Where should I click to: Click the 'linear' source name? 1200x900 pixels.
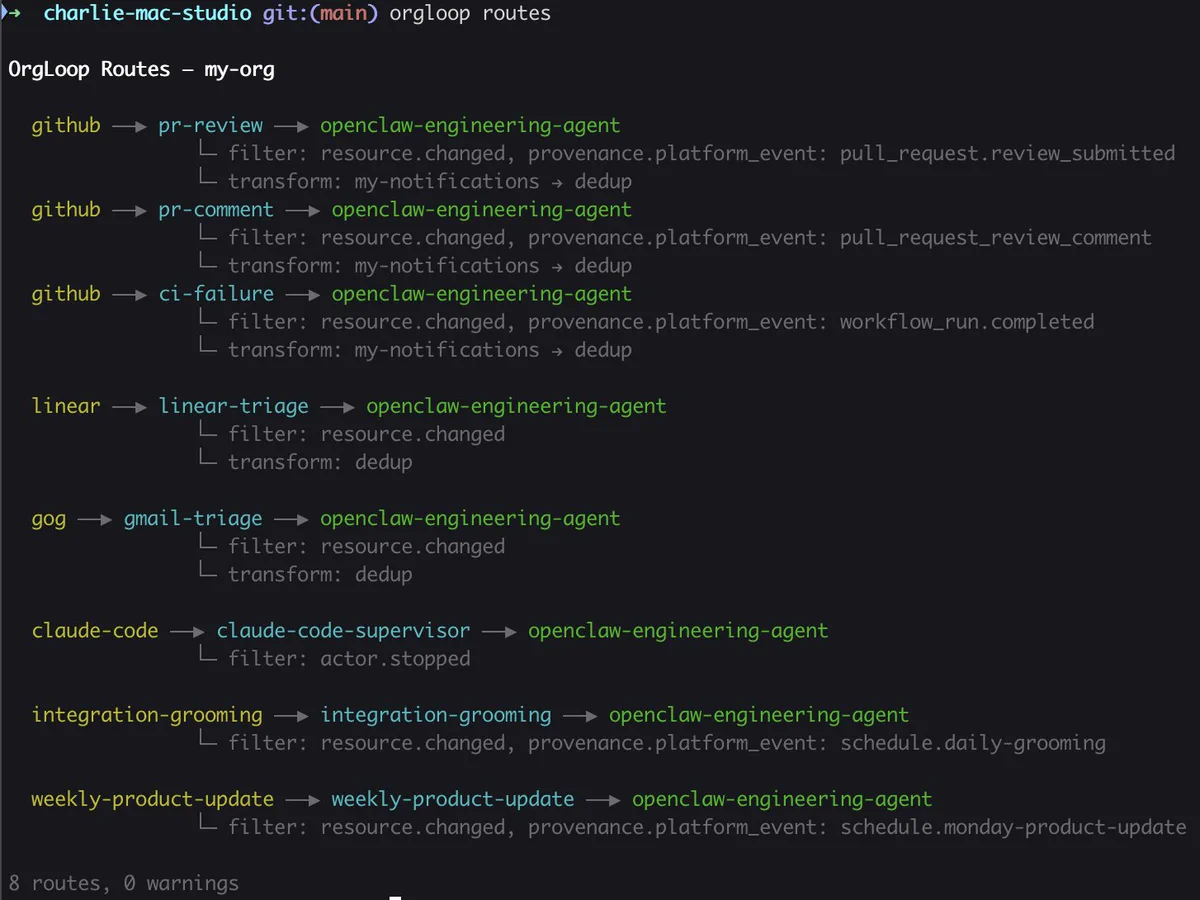click(66, 406)
